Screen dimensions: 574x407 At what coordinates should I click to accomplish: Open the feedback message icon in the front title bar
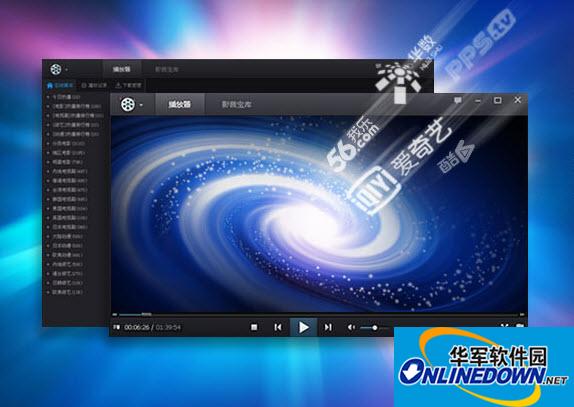tap(458, 100)
